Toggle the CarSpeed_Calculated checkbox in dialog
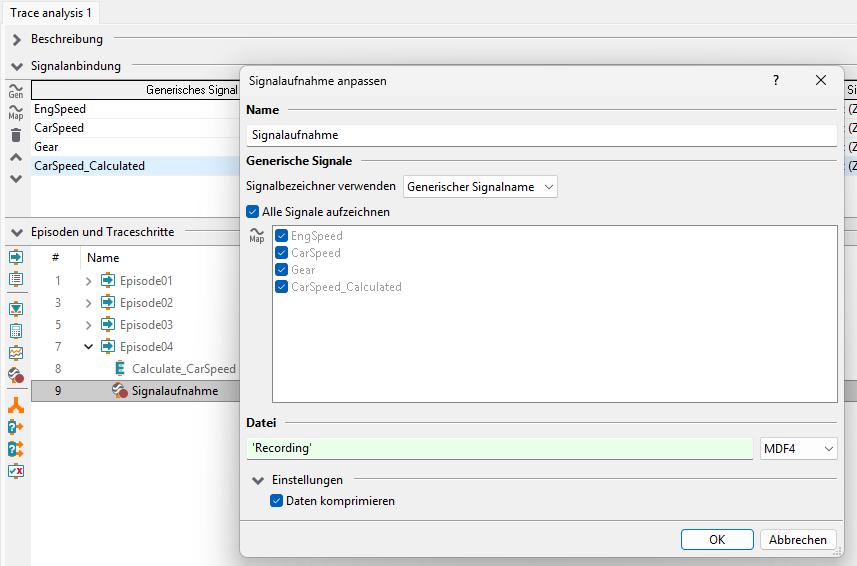 tap(281, 286)
